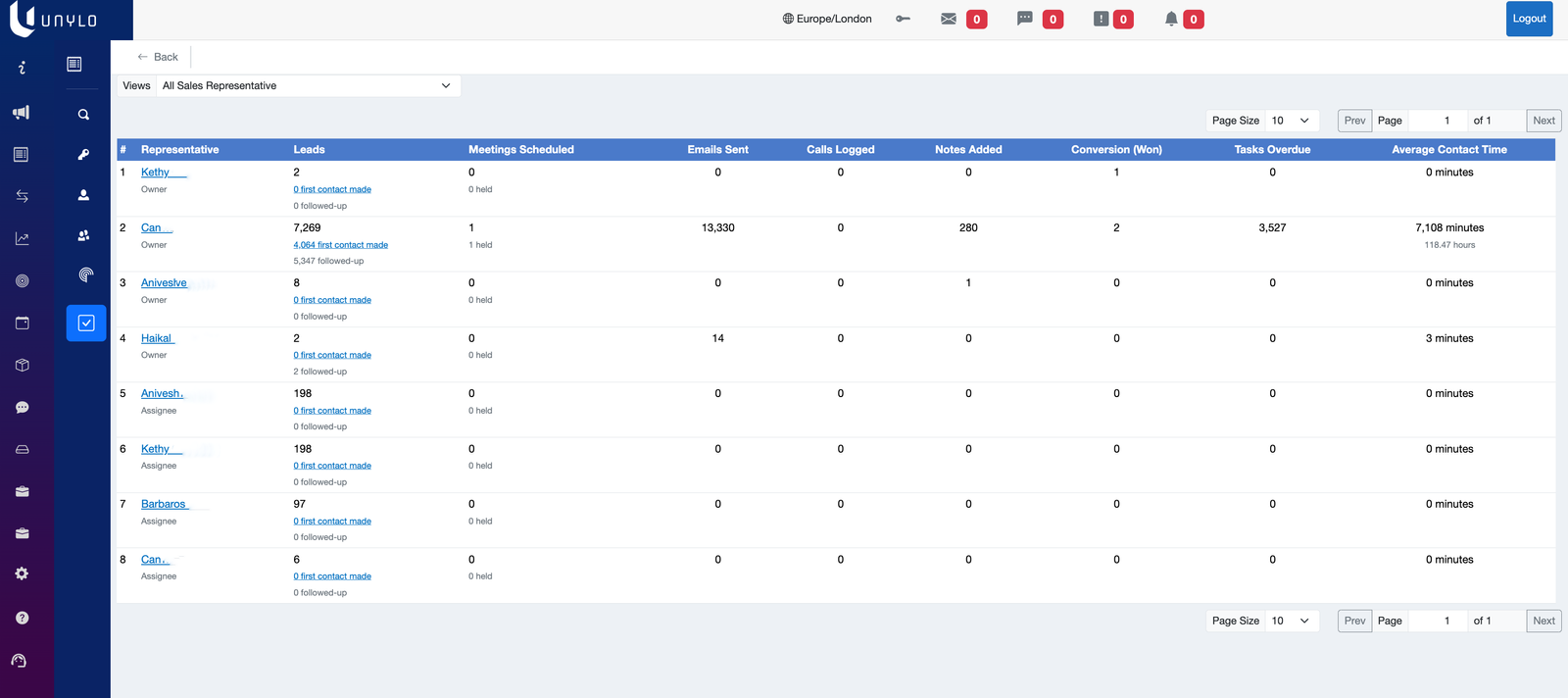Open the Anivesh assignee link
This screenshot has width=1568, height=698.
click(x=162, y=394)
